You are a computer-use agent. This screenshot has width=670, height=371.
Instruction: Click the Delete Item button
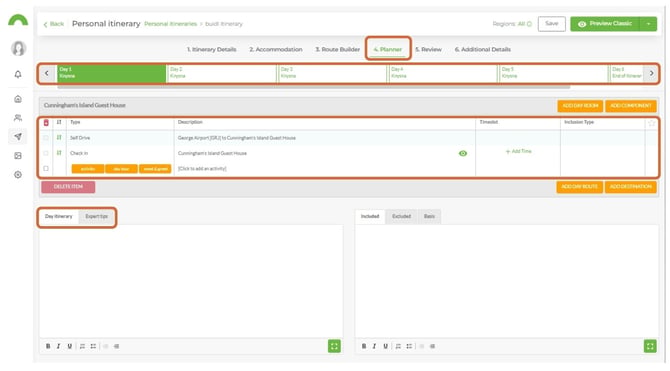[x=68, y=187]
